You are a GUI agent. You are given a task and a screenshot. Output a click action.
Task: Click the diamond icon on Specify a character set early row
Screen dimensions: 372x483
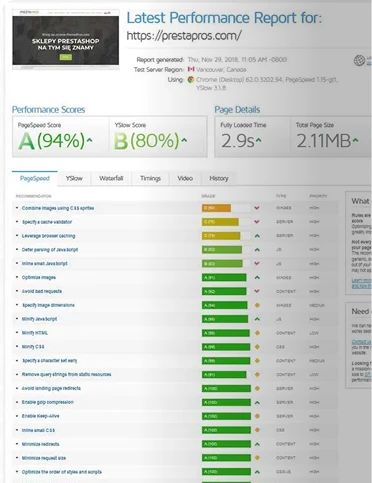click(257, 361)
